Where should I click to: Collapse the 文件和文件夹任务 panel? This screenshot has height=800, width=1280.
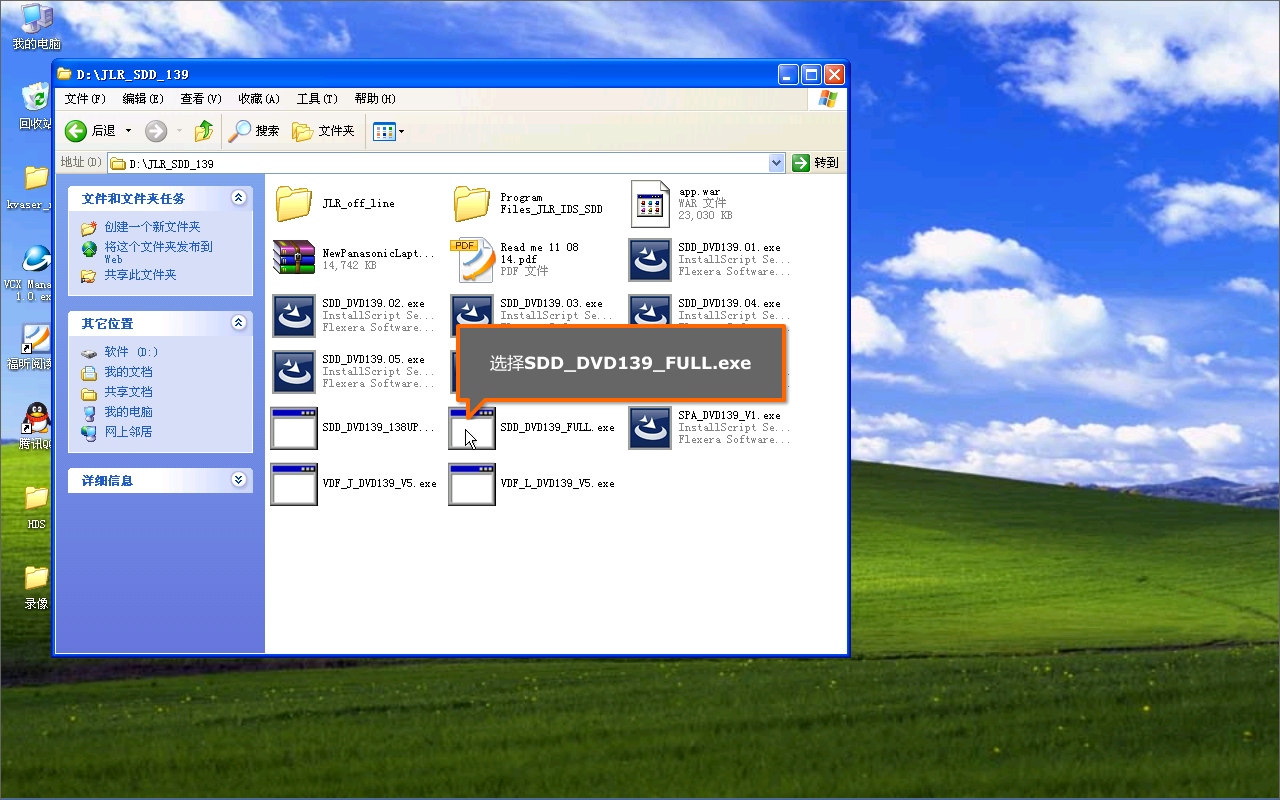coord(238,198)
